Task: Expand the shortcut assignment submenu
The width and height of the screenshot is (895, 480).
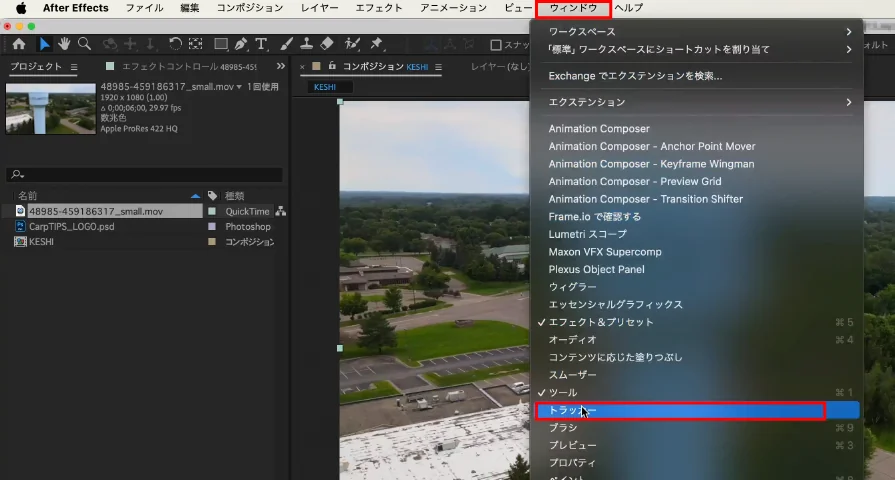Action: pyautogui.click(x=696, y=49)
